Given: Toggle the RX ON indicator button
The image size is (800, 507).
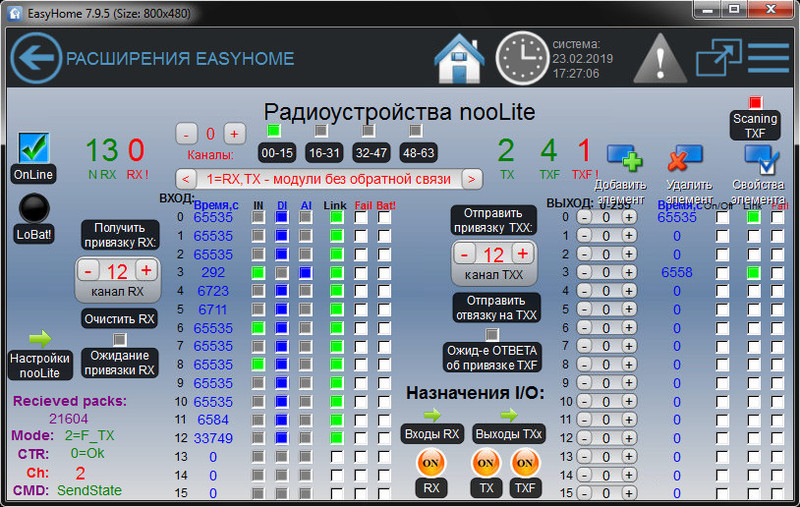Looking at the screenshot, I should click(x=429, y=464).
